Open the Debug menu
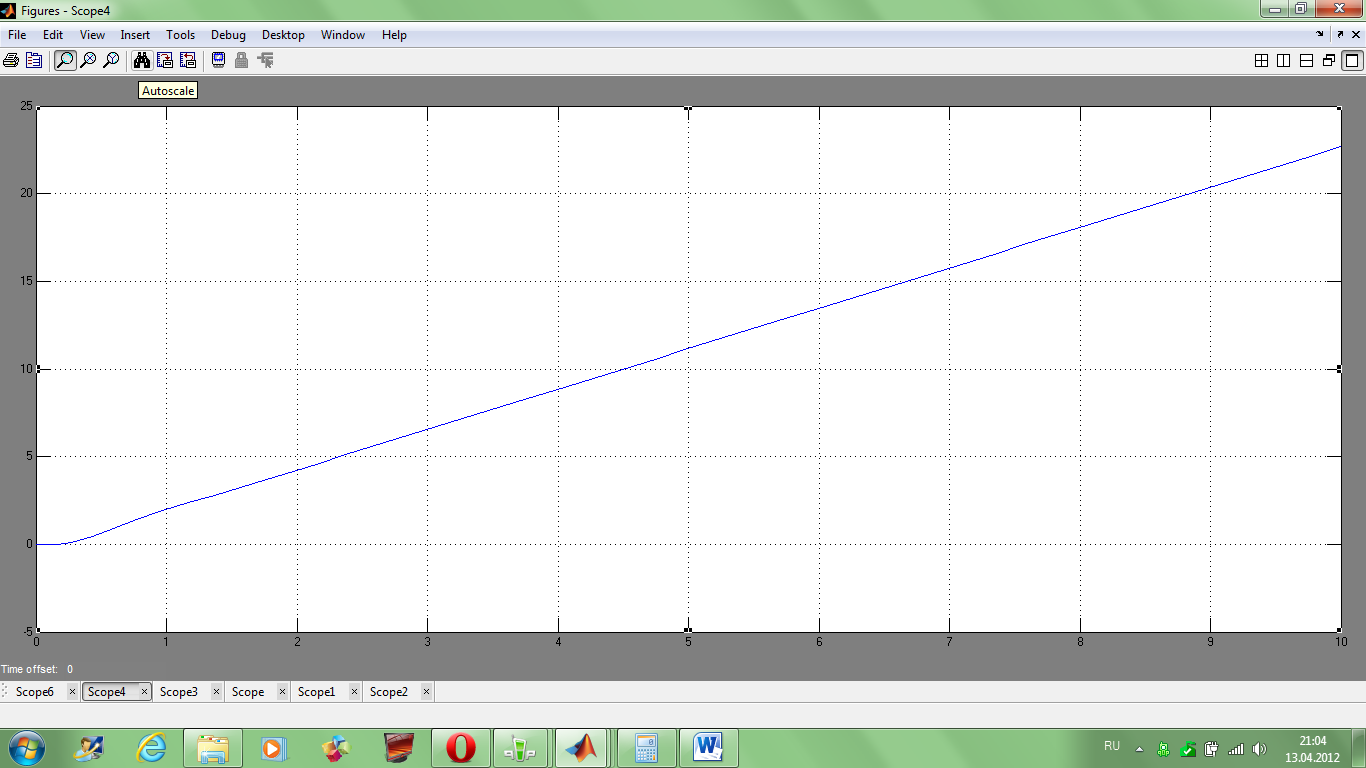Screen dimensions: 1366x768 pyautogui.click(x=228, y=35)
